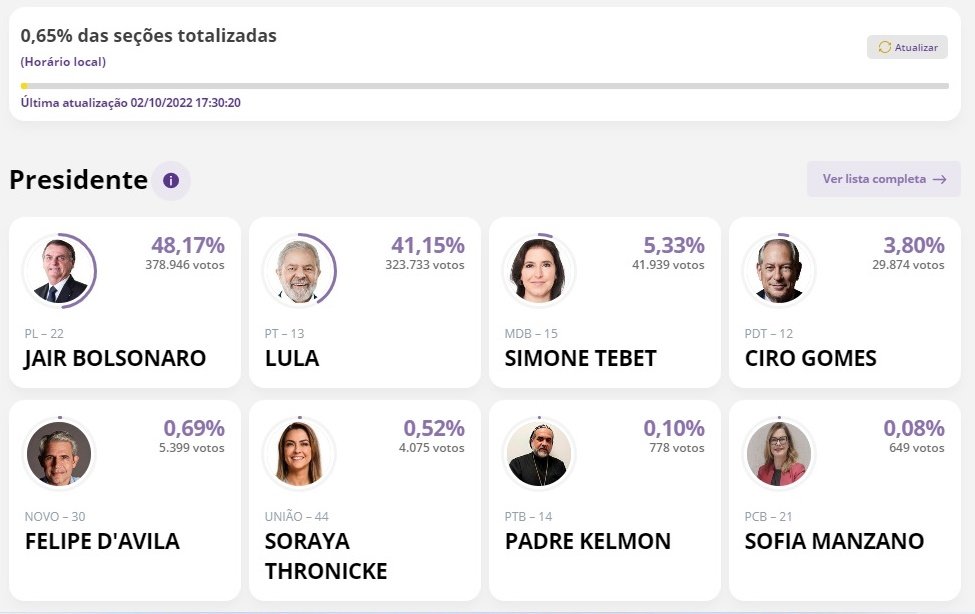The image size is (975, 614).
Task: Open the SIMONE TEBET card name
Action: click(x=580, y=358)
